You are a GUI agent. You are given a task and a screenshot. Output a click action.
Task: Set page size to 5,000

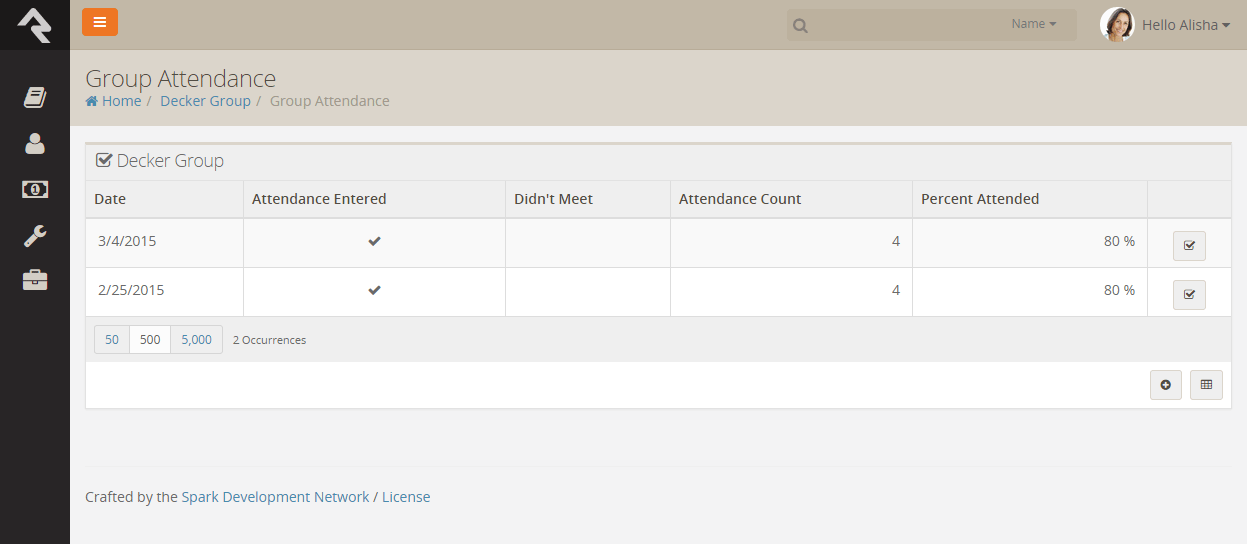click(x=197, y=340)
